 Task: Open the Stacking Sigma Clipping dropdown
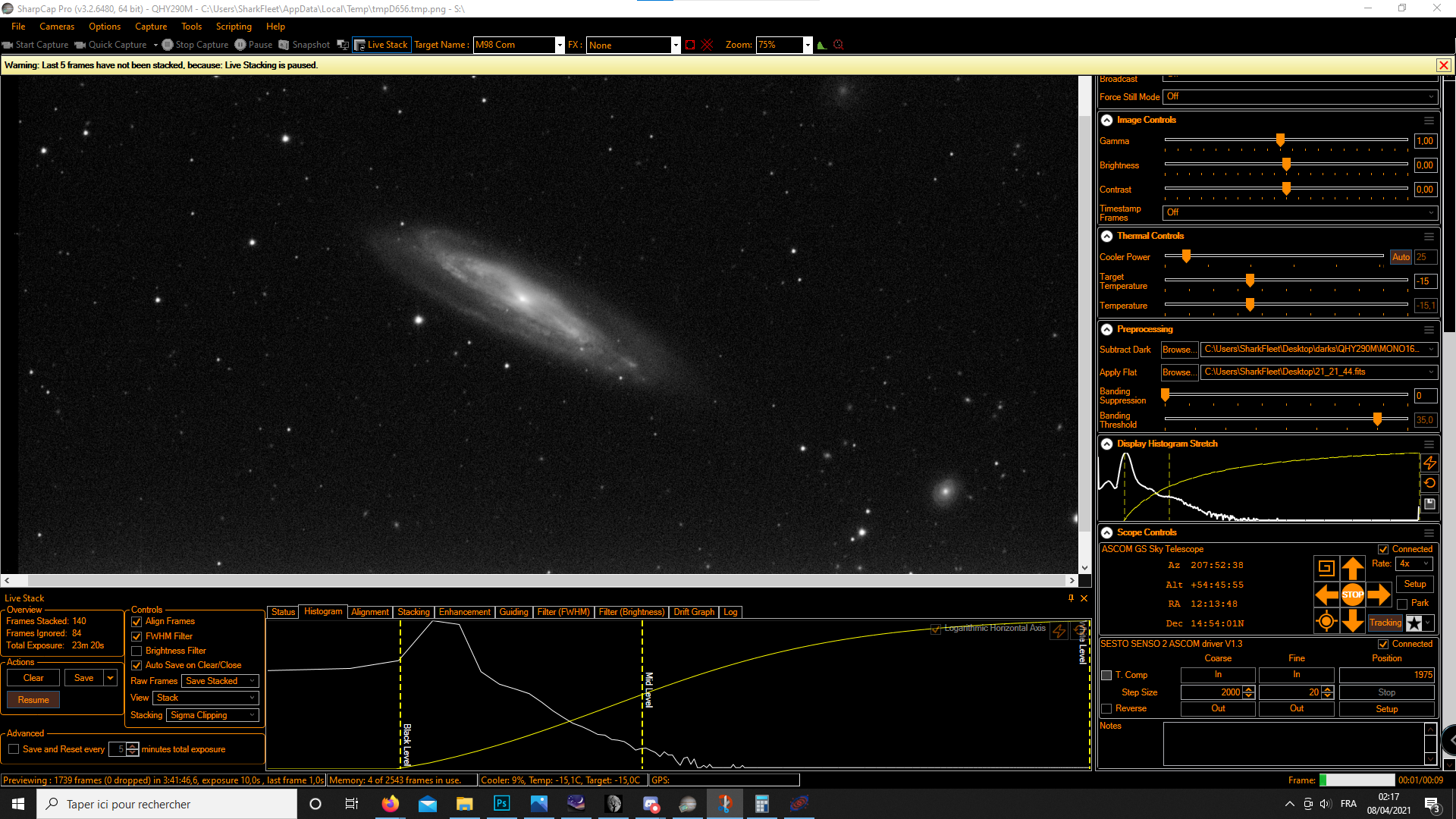[x=212, y=715]
